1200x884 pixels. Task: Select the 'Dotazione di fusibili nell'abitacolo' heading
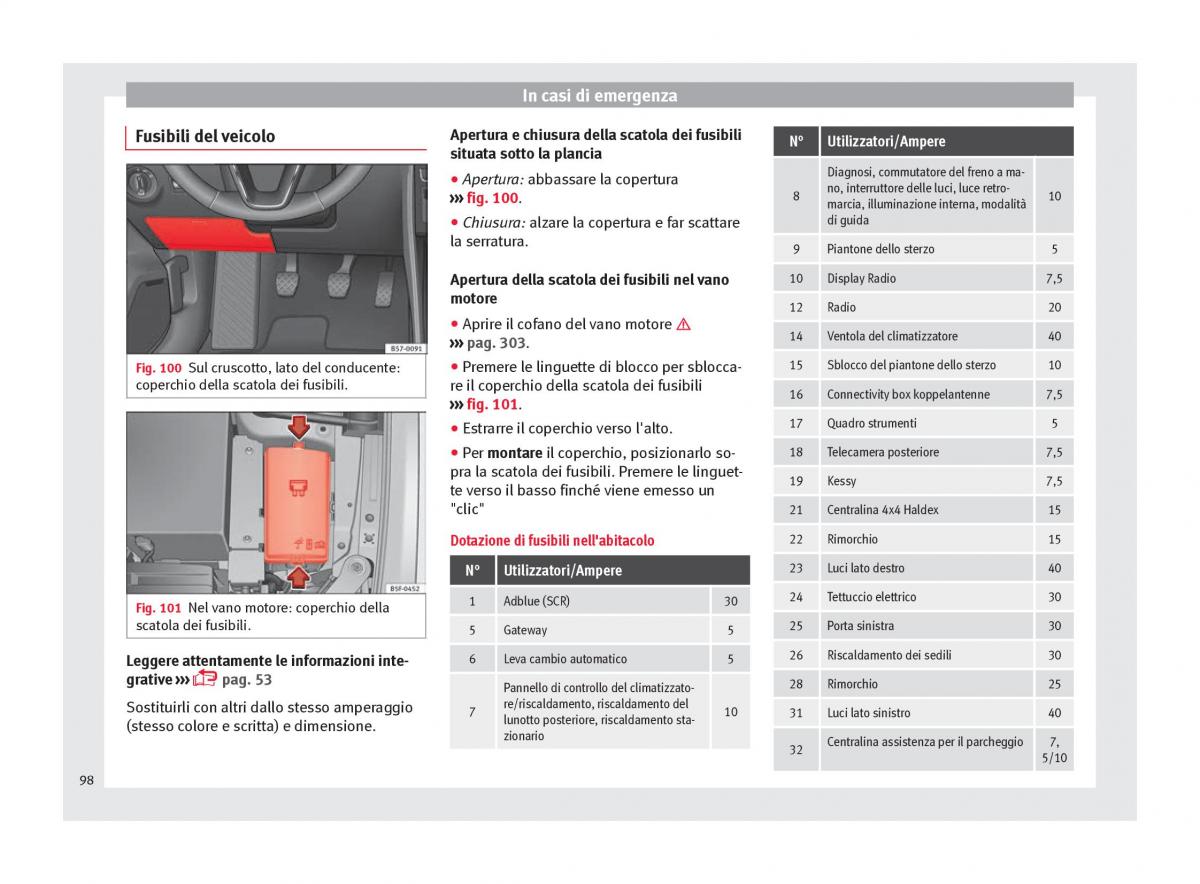(552, 540)
